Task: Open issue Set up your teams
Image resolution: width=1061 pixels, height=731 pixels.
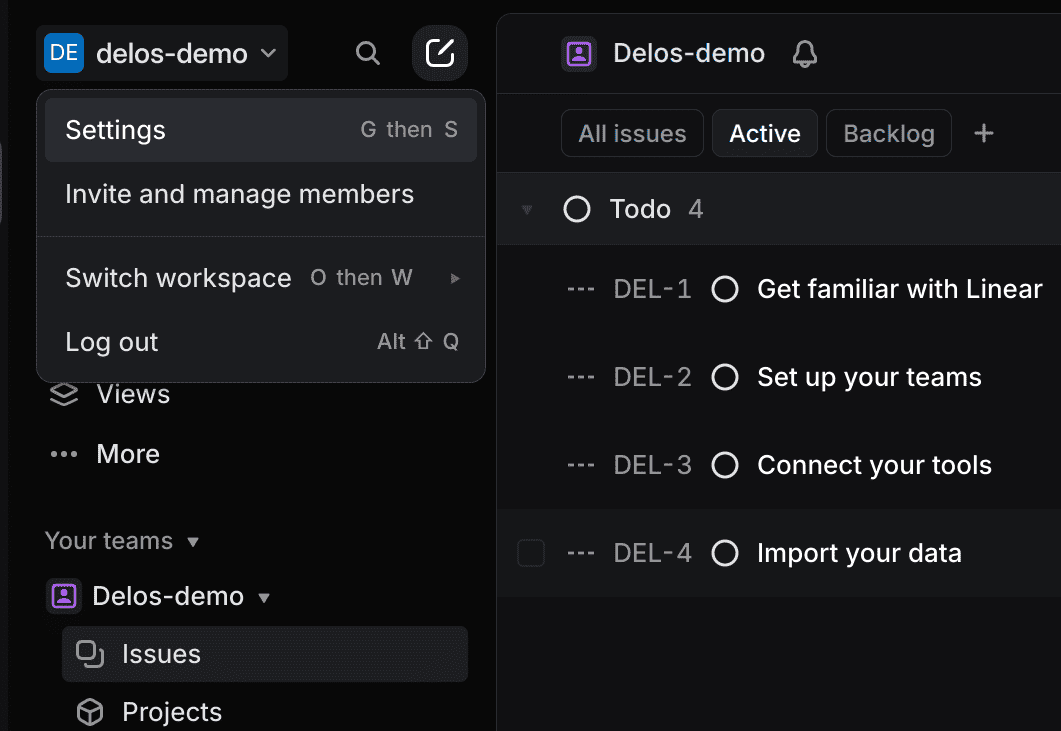Action: [x=869, y=377]
